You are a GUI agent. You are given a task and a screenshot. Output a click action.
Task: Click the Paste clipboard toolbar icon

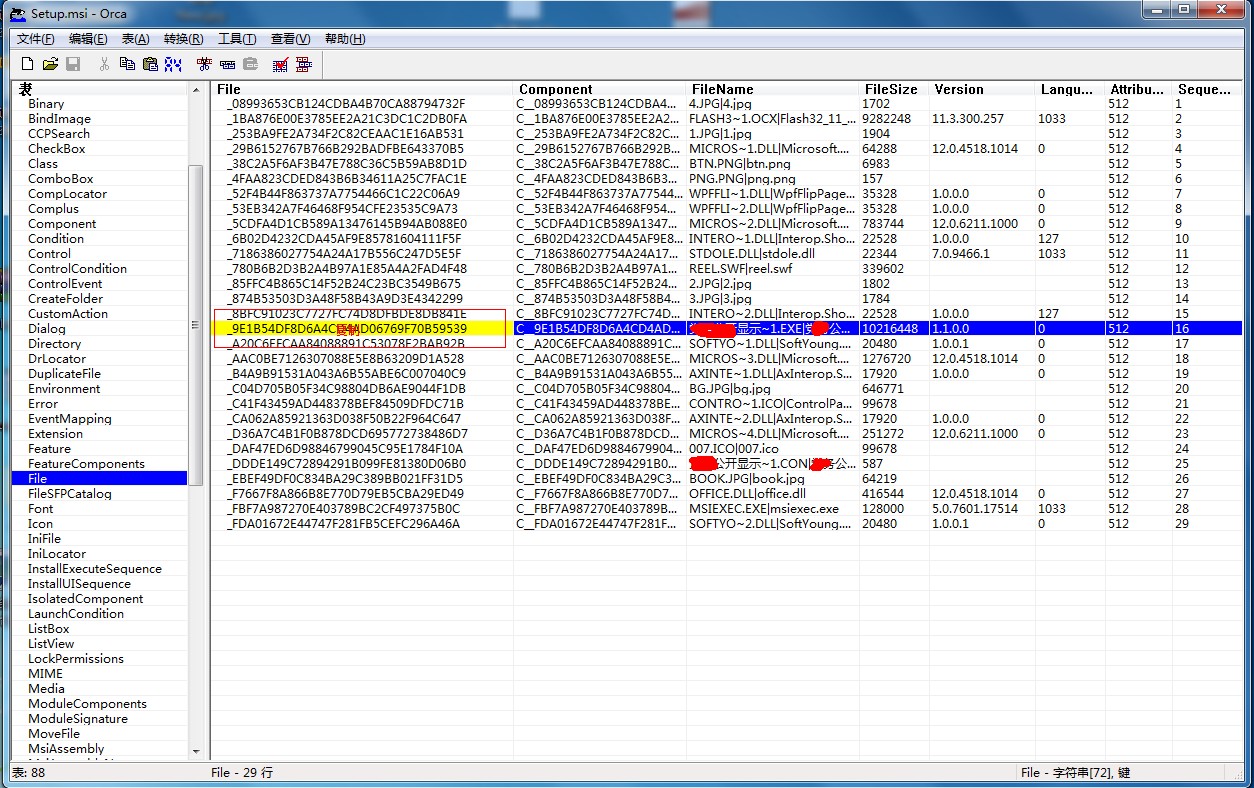tap(150, 64)
